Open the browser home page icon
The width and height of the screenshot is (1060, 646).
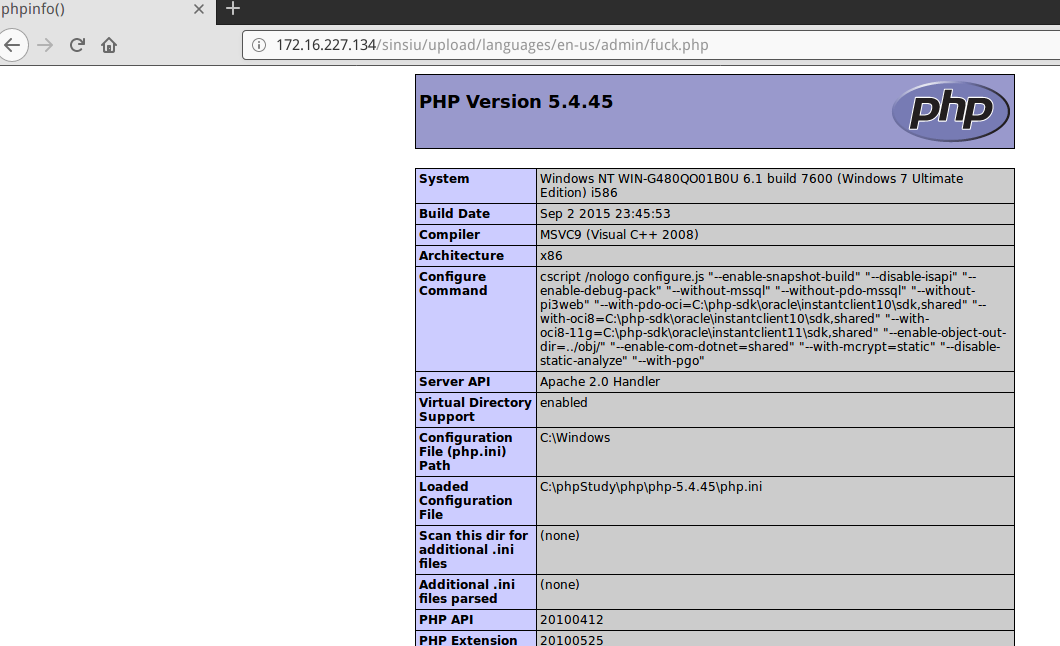pyautogui.click(x=109, y=45)
